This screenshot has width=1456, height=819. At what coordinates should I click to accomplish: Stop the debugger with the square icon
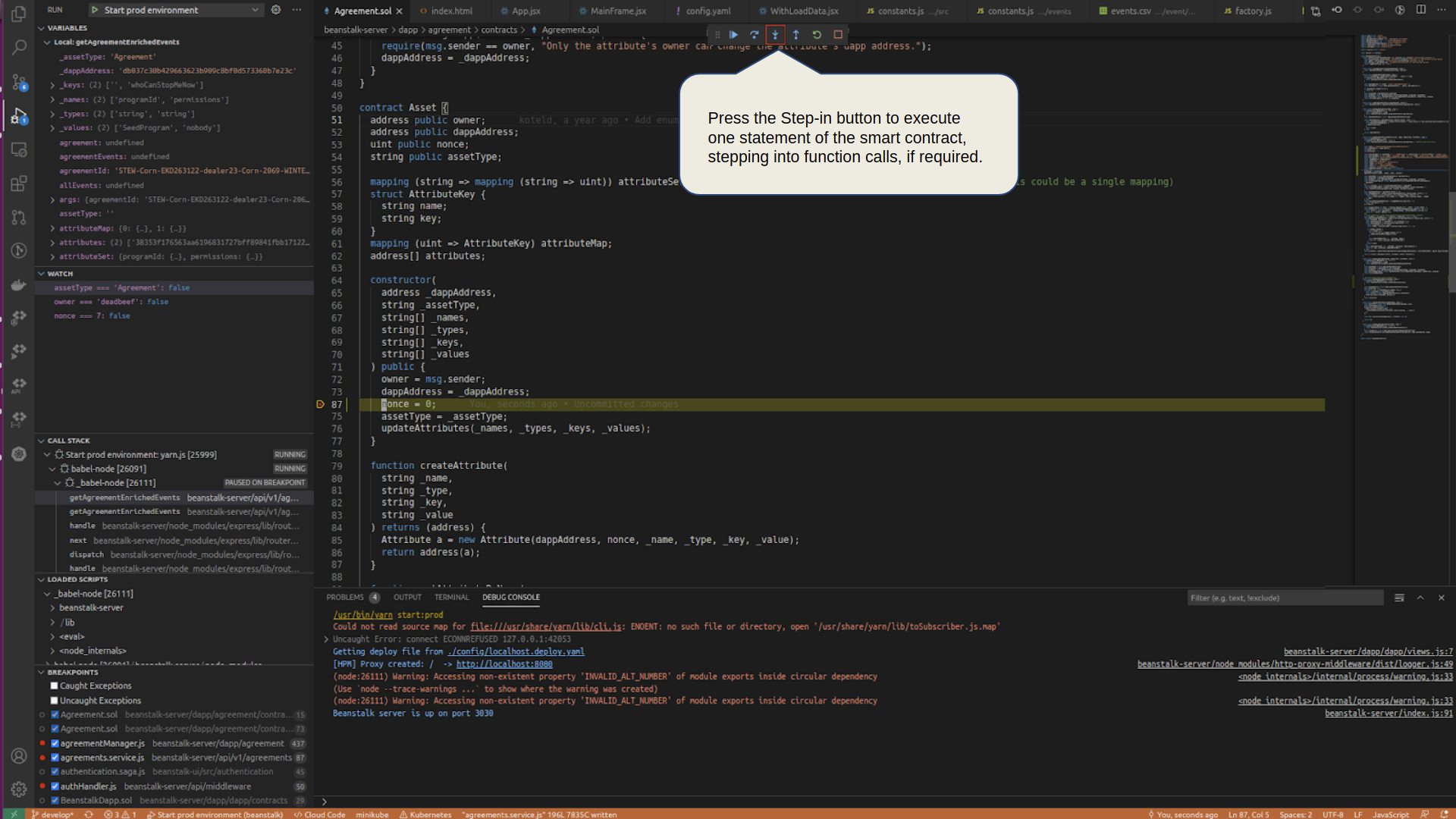tap(838, 35)
